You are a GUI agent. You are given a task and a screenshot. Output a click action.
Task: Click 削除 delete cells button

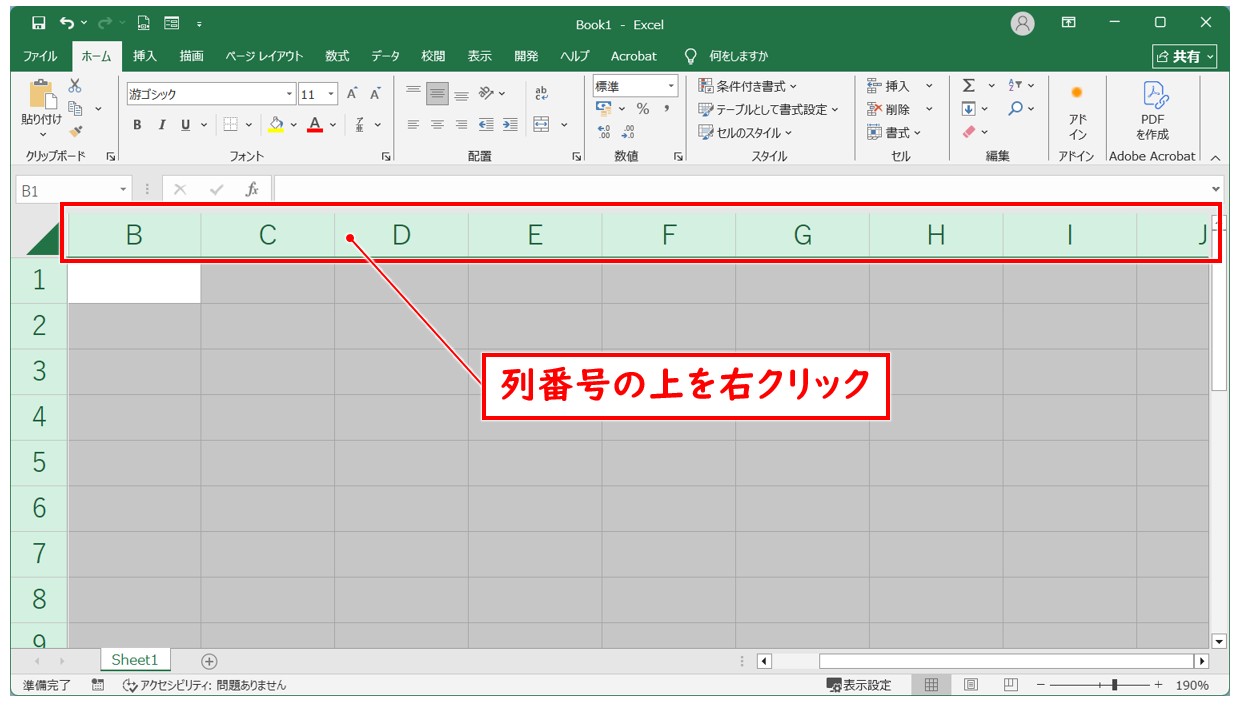889,109
